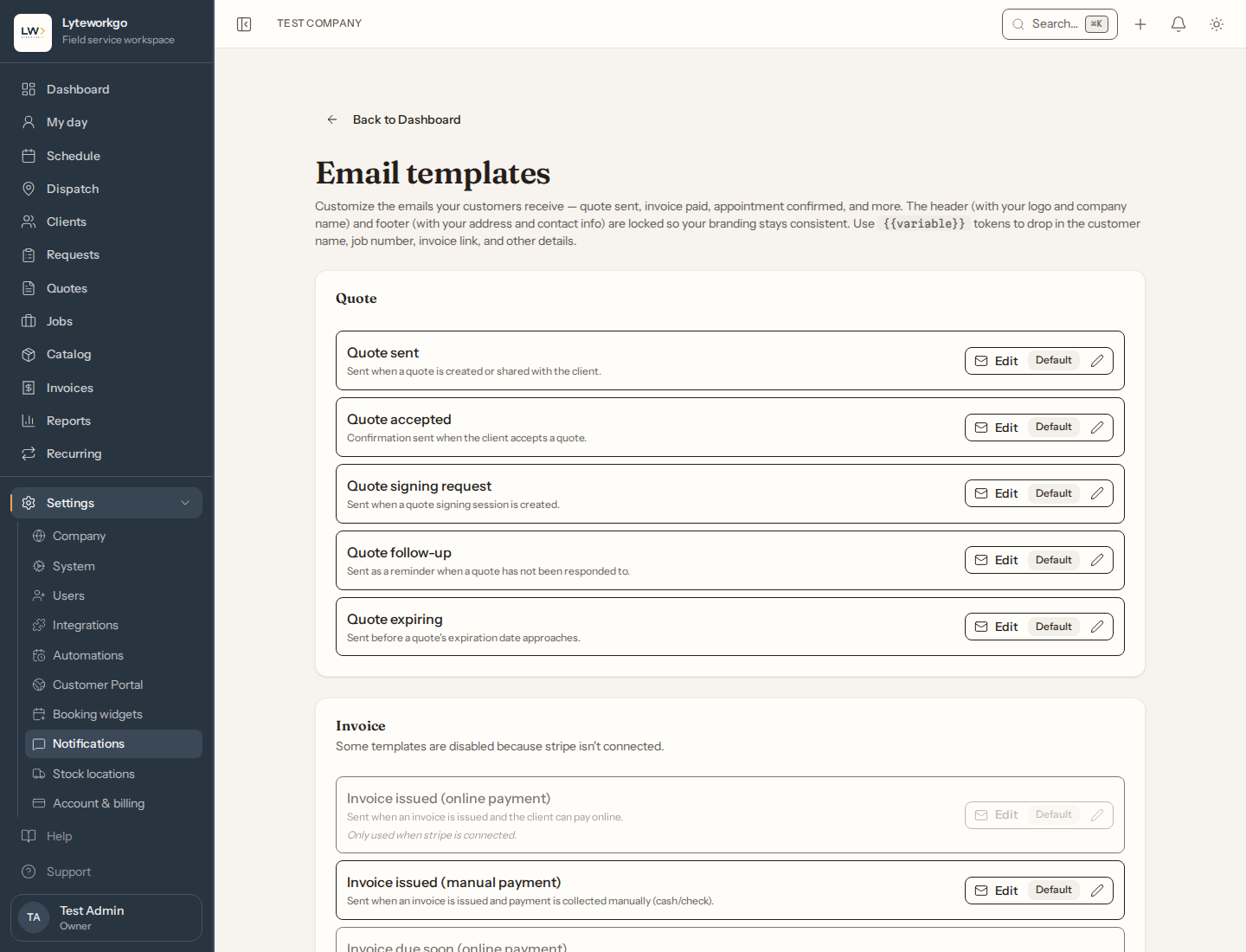Viewport: 1246px width, 952px height.
Task: Open Booking widgets settings
Action: tap(113, 714)
